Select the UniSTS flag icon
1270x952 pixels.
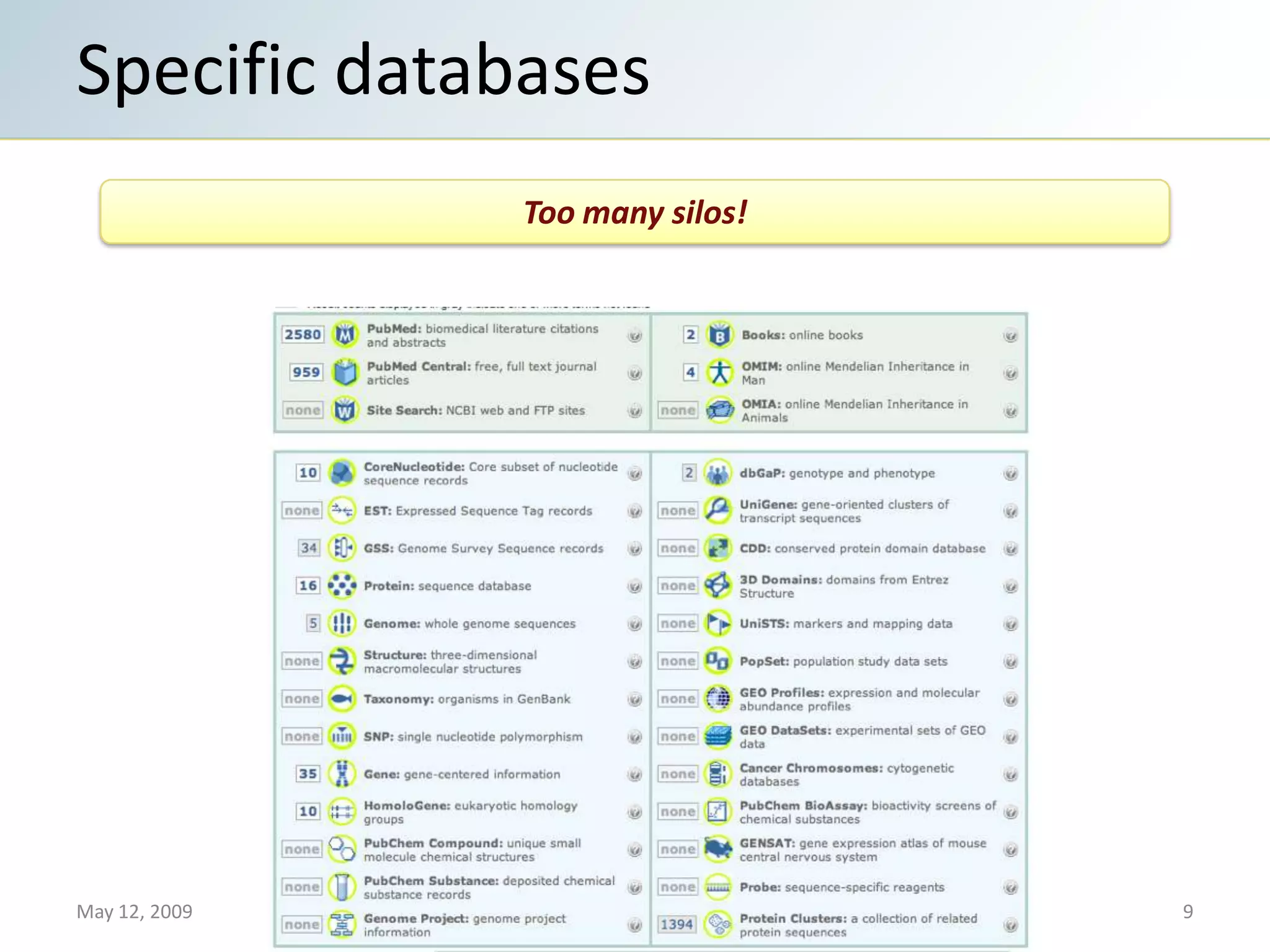coord(717,624)
